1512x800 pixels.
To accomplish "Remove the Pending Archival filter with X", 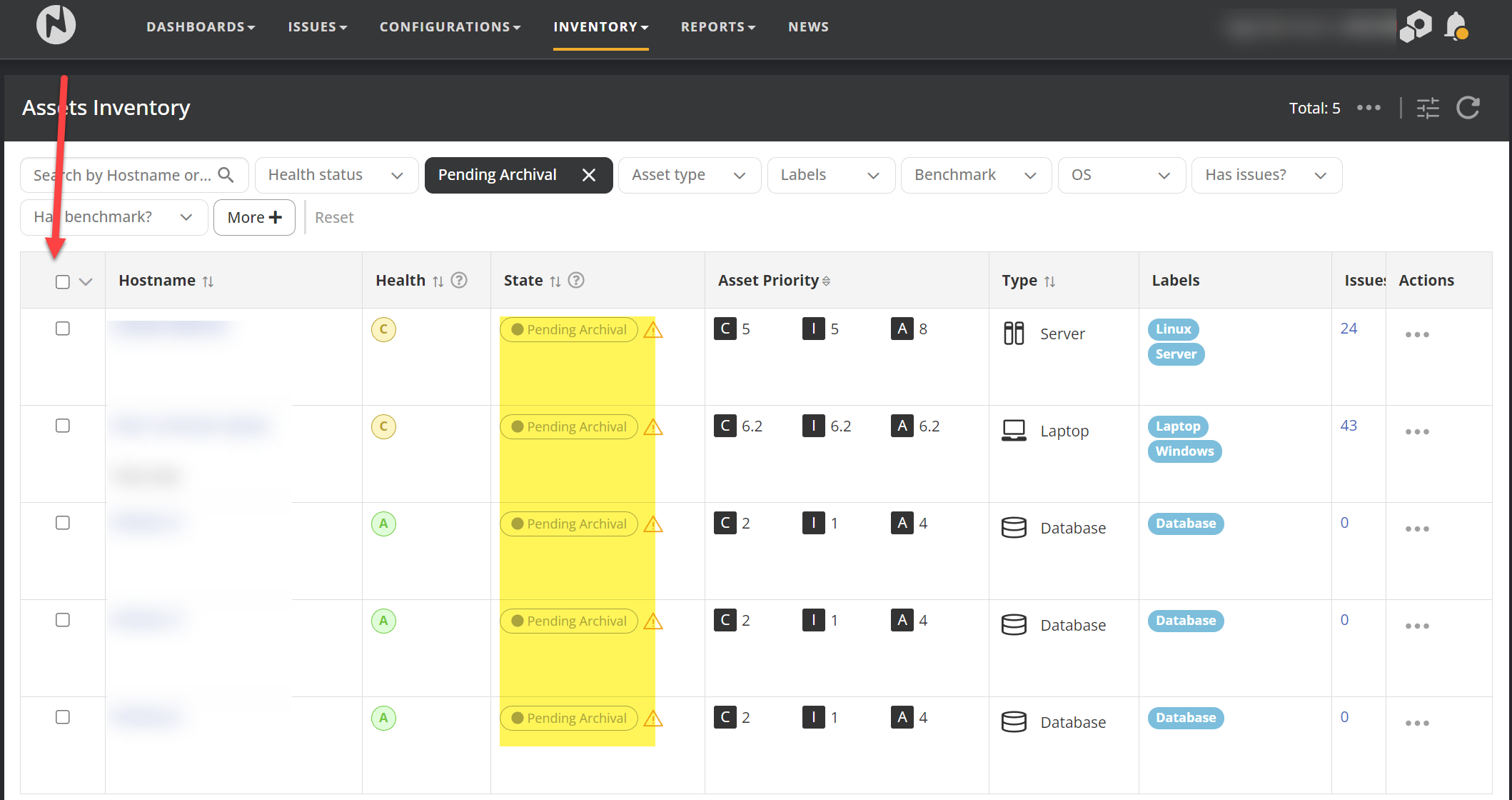I will (x=588, y=175).
